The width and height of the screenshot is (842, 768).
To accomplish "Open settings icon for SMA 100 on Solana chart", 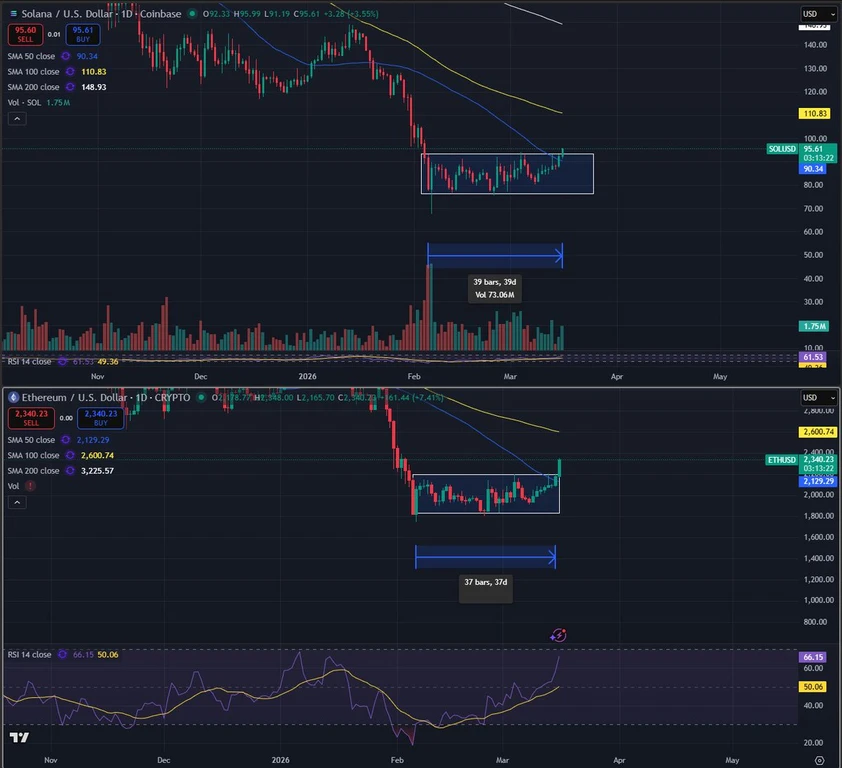I will pyautogui.click(x=70, y=71).
